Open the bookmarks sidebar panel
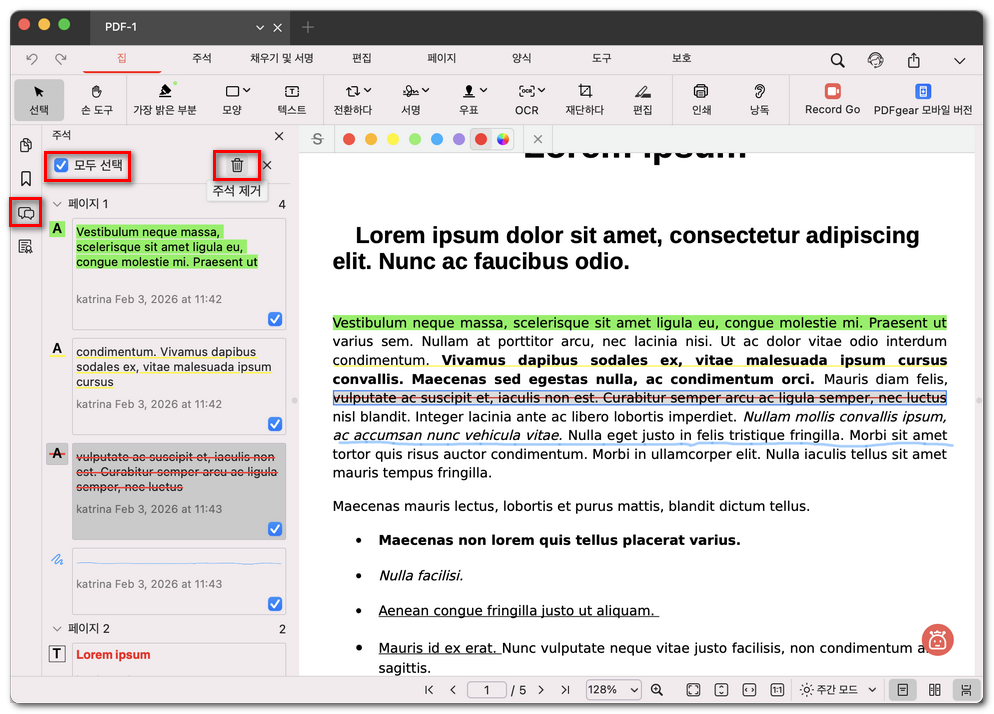 pyautogui.click(x=26, y=178)
